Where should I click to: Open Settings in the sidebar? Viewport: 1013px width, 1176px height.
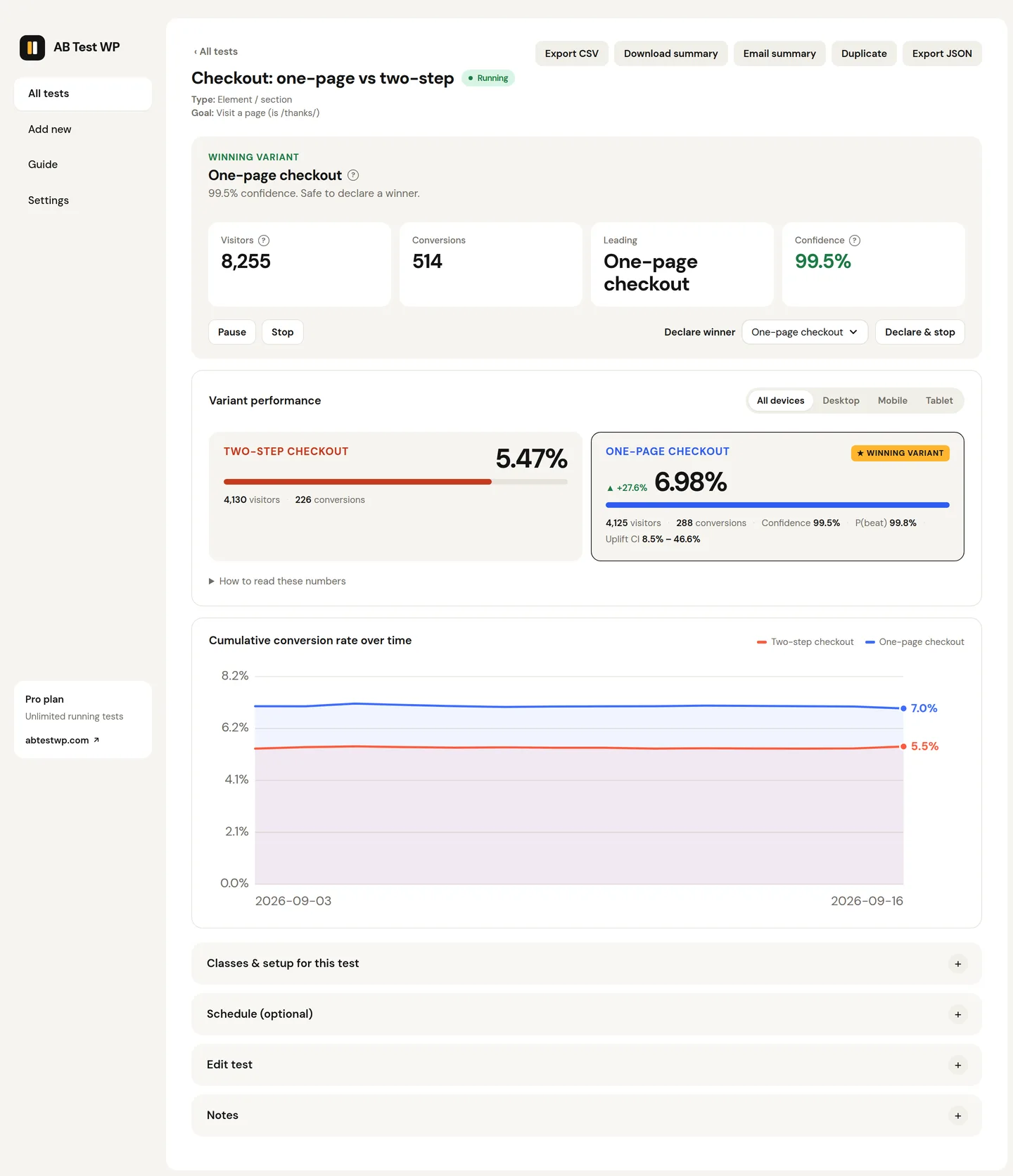[x=83, y=200]
